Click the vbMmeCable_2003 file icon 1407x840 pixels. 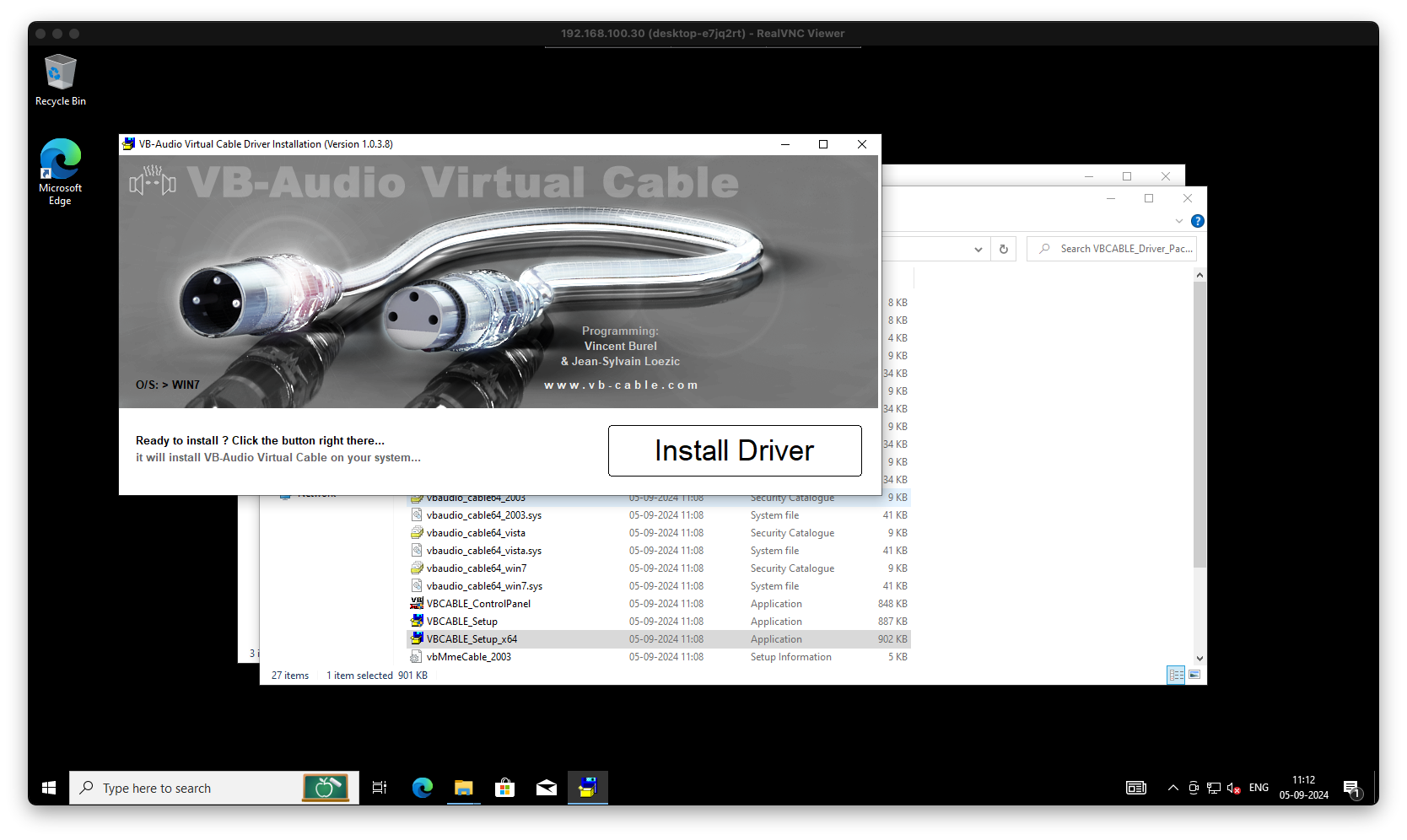(417, 656)
